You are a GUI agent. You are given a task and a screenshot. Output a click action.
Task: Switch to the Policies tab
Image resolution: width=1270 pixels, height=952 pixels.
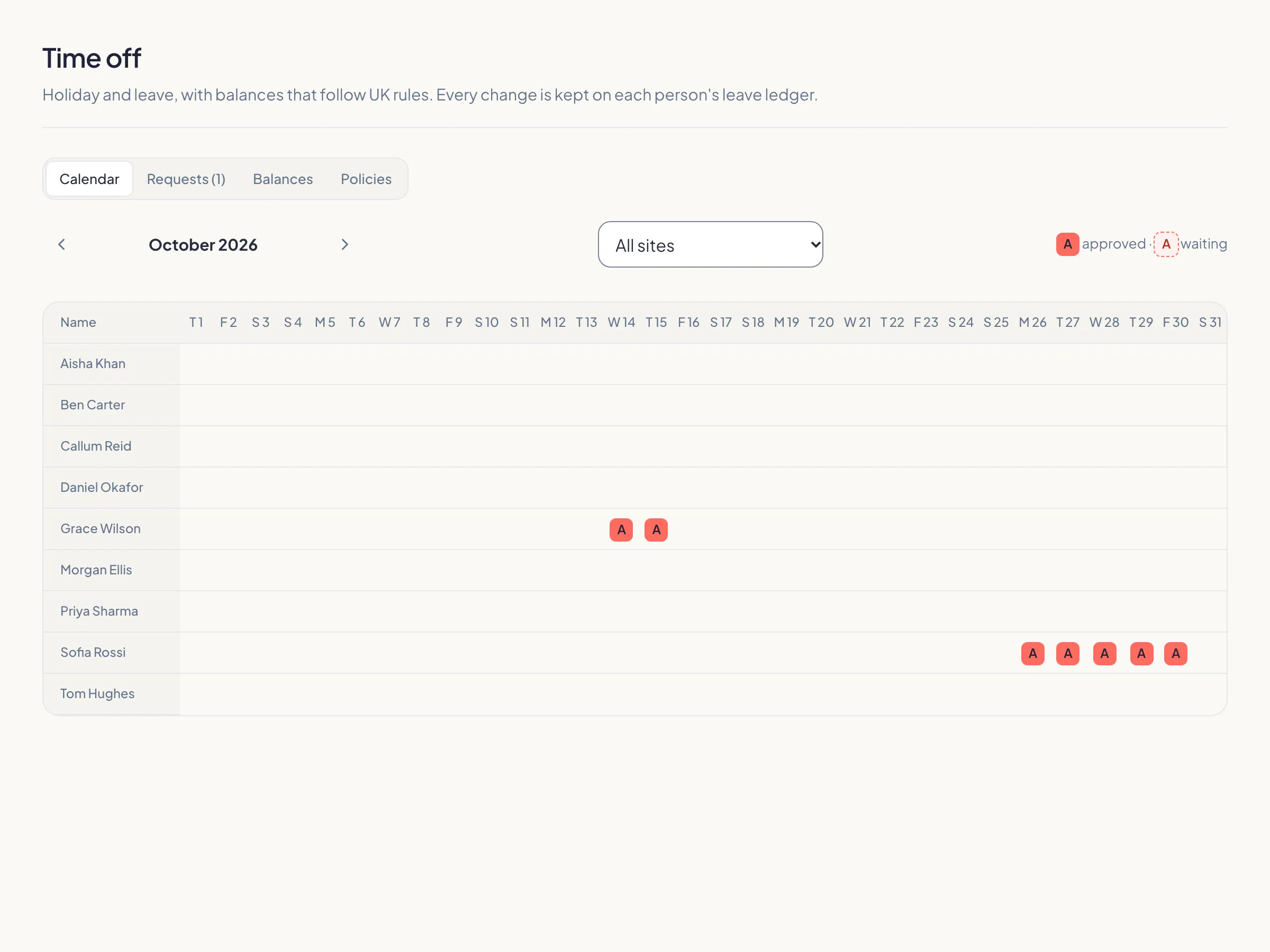pyautogui.click(x=366, y=179)
